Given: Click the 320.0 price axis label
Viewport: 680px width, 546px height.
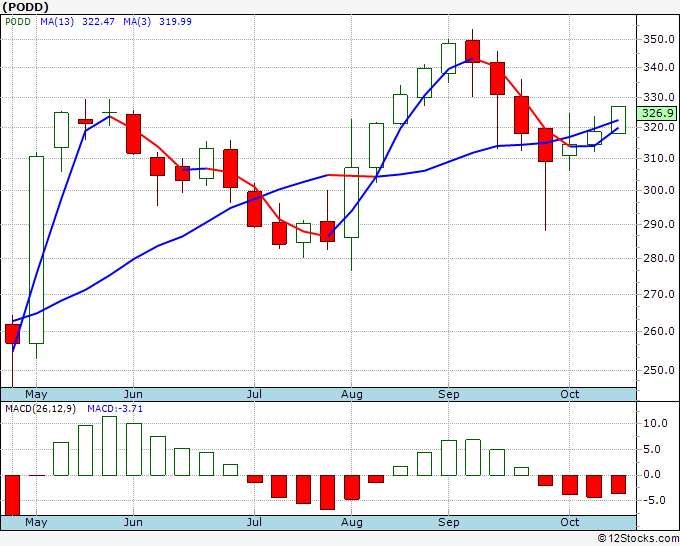Looking at the screenshot, I should click(658, 127).
